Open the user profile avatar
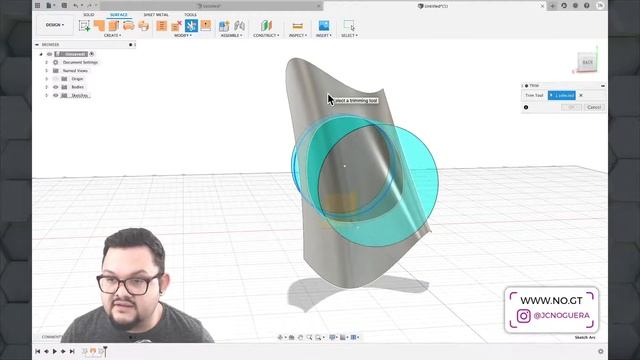Viewport: 640px width, 360px height. tap(600, 6)
